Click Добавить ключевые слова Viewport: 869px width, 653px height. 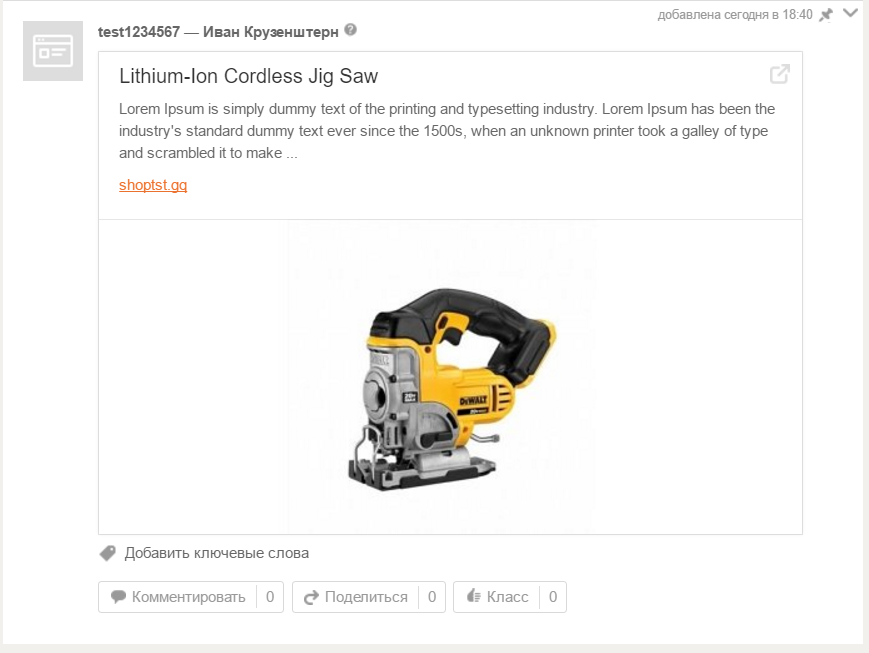(x=217, y=553)
